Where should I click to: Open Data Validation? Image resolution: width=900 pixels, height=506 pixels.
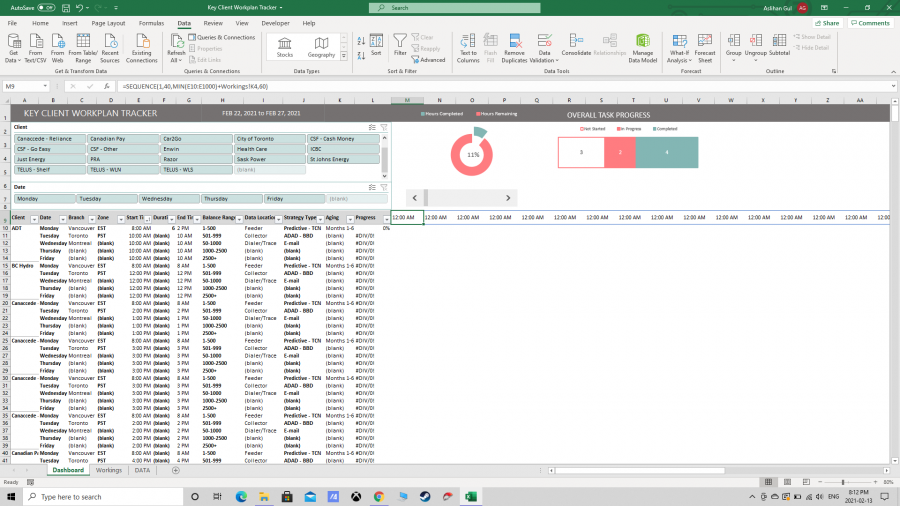544,48
